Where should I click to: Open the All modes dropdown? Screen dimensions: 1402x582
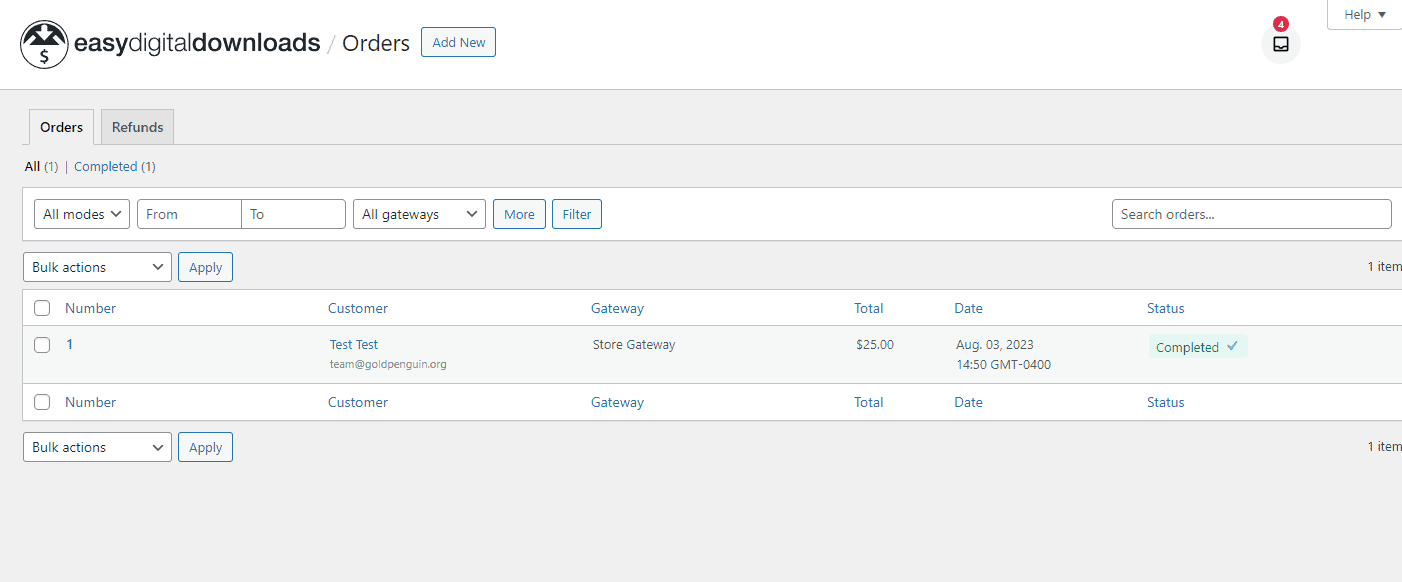[82, 214]
